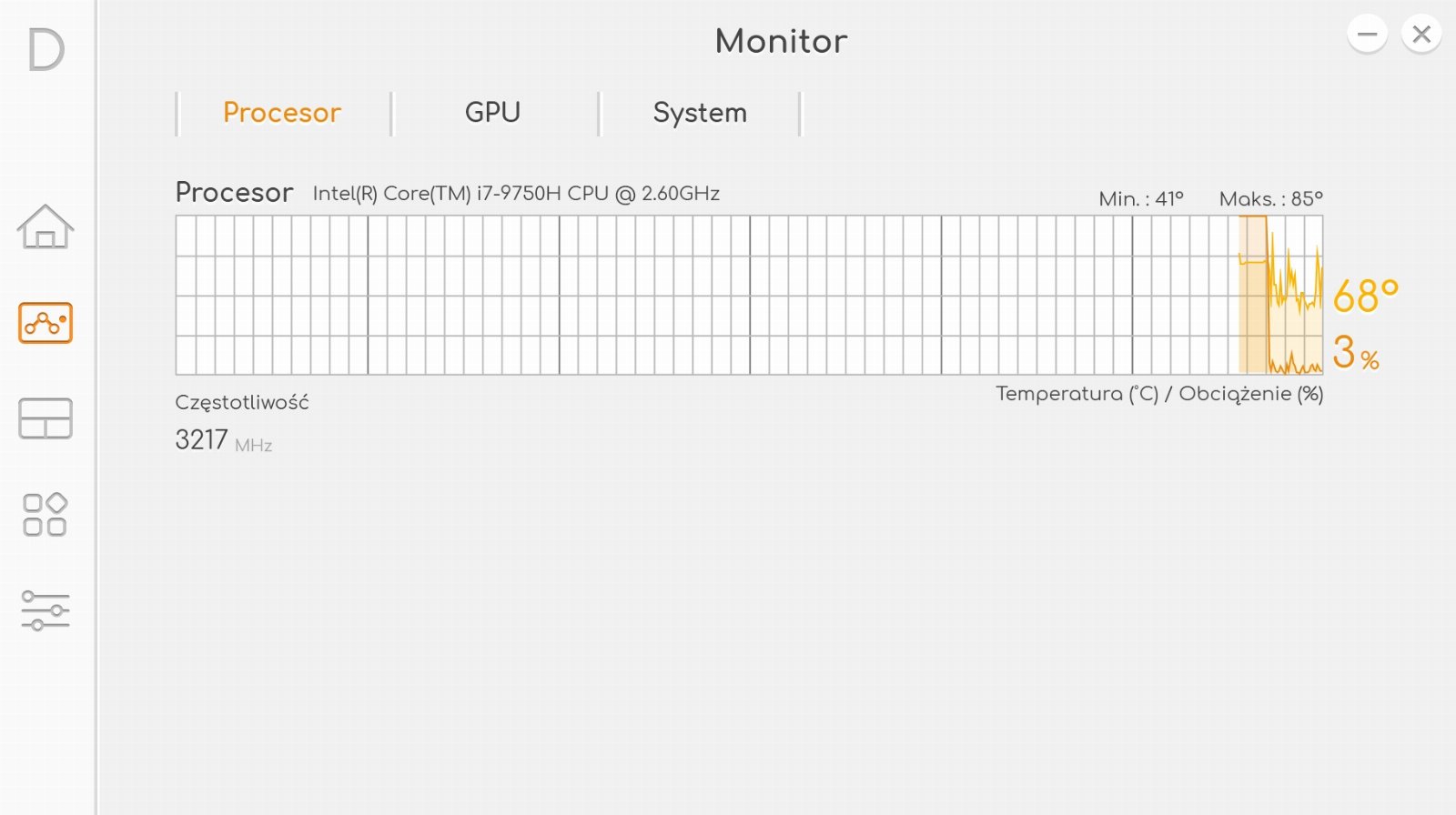This screenshot has width=1456, height=815.
Task: Click the 68° current temperature reading
Action: pos(1364,297)
